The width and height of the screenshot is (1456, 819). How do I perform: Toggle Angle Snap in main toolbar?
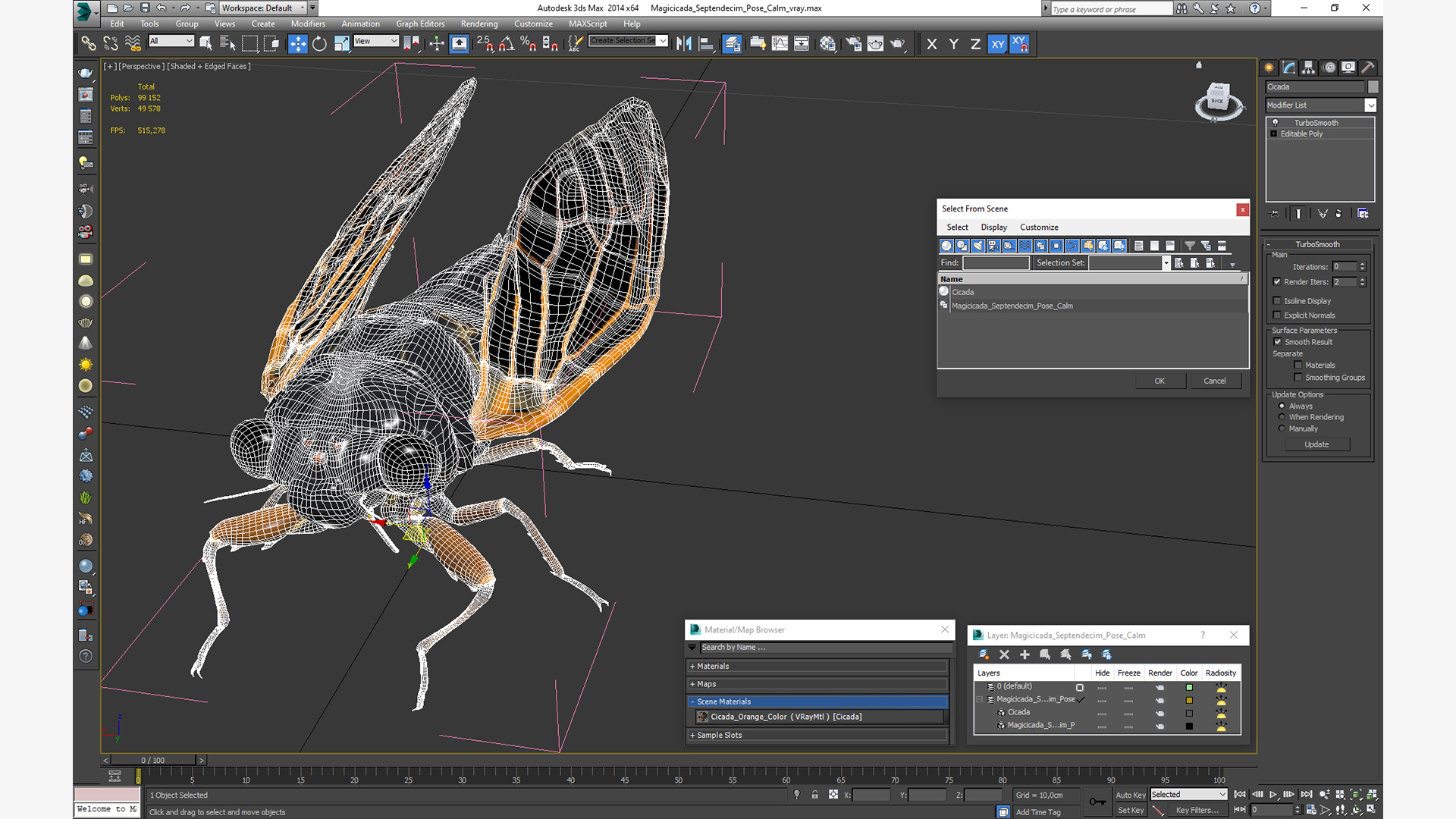(x=507, y=44)
